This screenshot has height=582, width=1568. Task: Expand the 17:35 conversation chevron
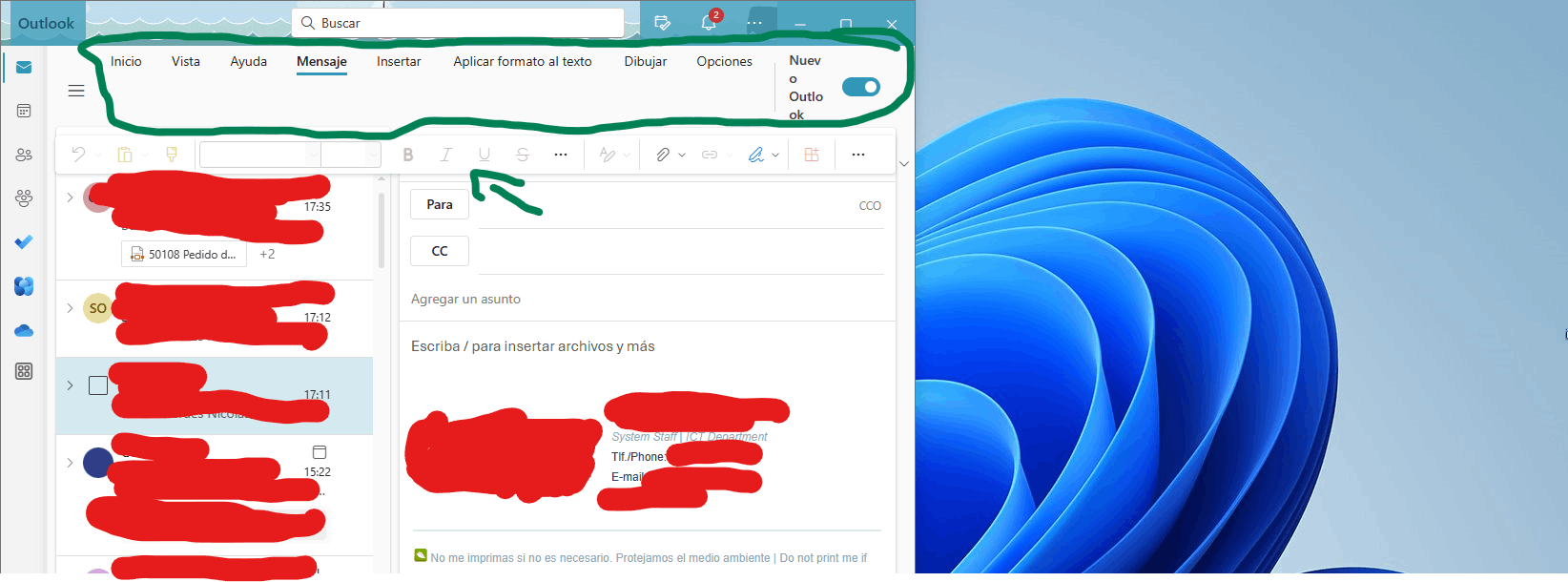tap(70, 197)
